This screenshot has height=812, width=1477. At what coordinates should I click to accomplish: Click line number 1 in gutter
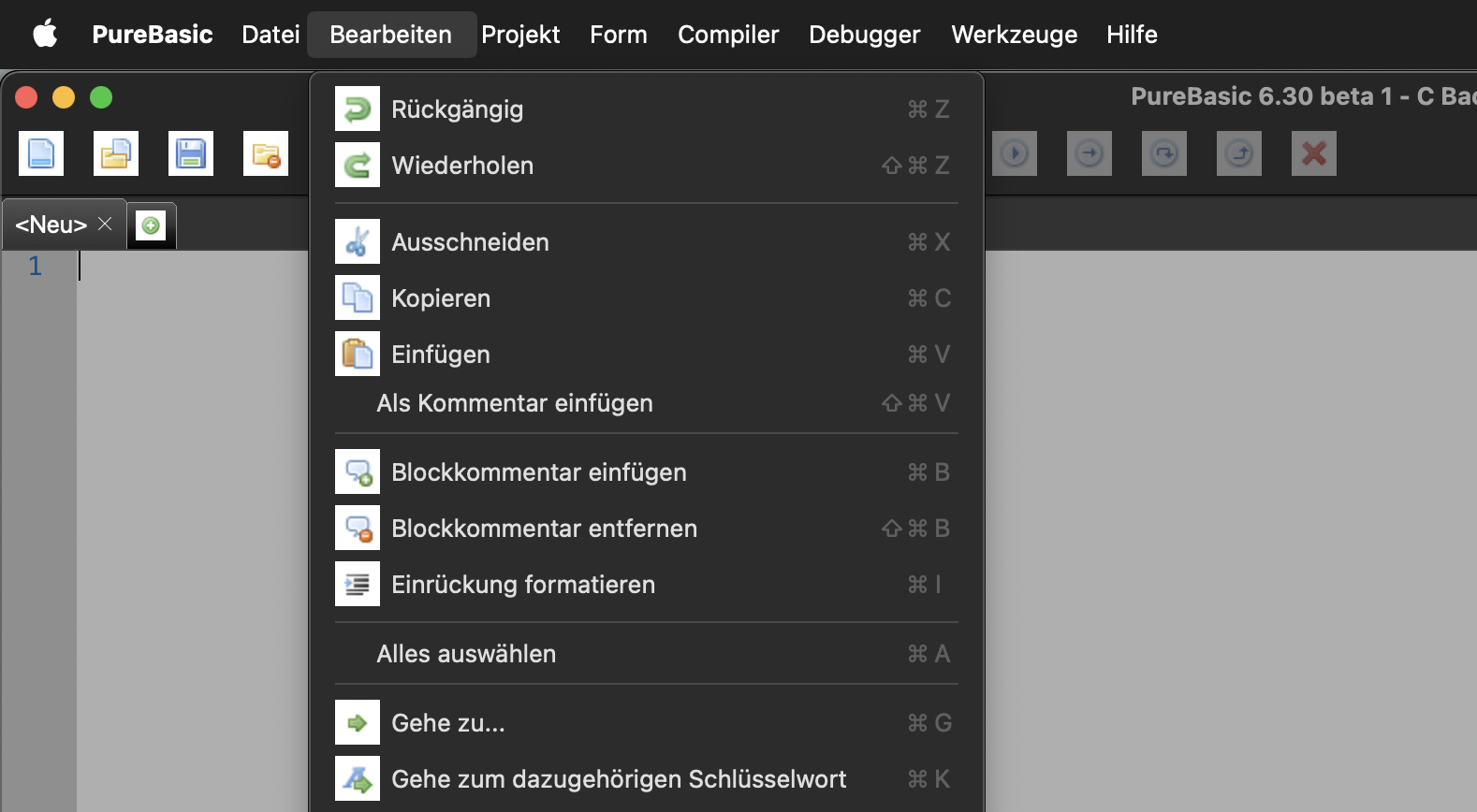click(36, 266)
